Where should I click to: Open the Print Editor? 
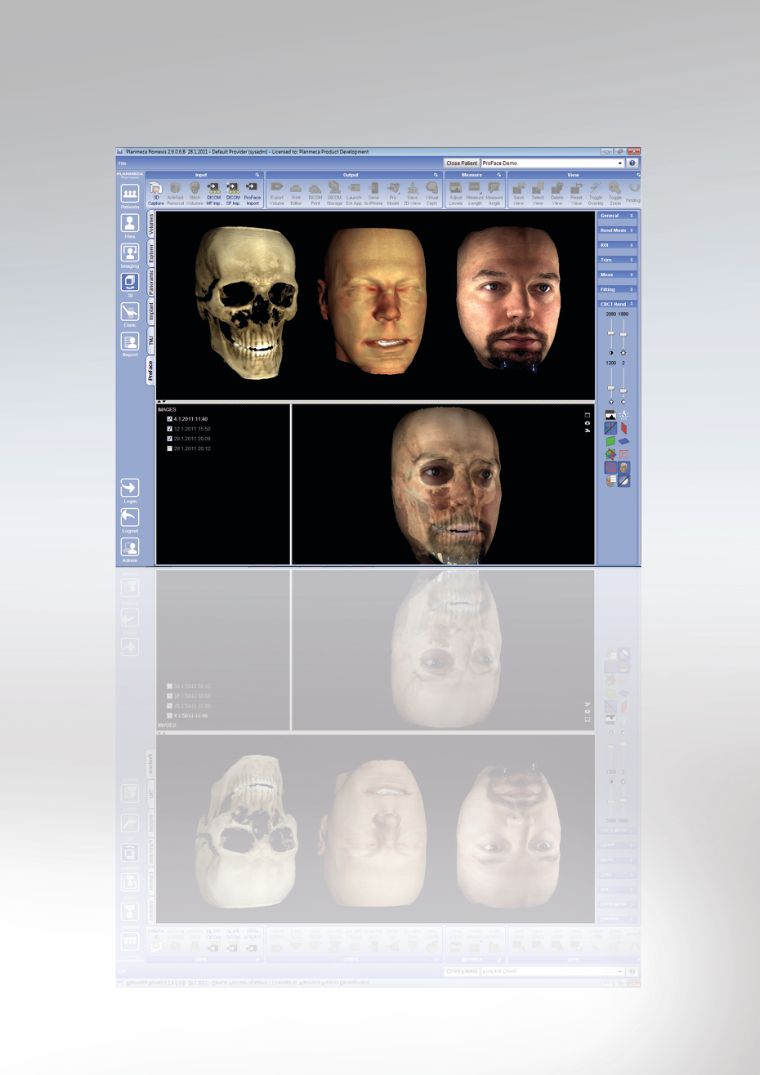(296, 193)
